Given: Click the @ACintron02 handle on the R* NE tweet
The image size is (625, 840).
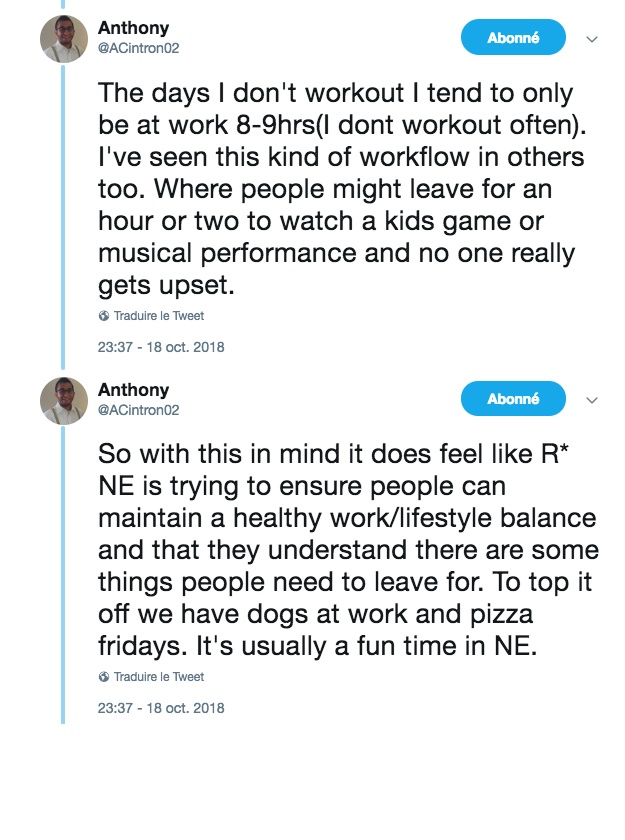Looking at the screenshot, I should pos(138,409).
